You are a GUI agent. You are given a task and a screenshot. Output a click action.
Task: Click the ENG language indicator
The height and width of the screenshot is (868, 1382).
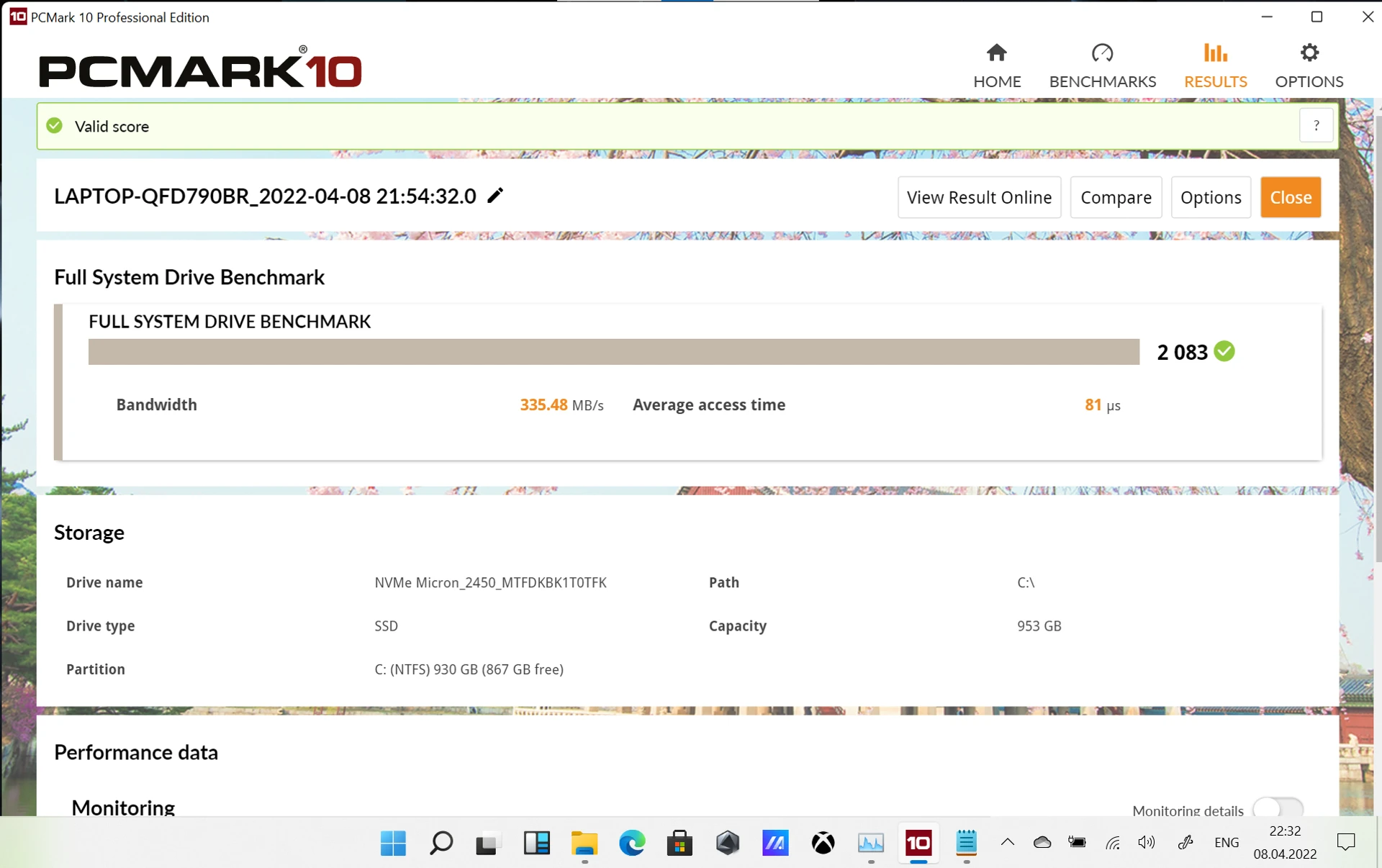1227,842
